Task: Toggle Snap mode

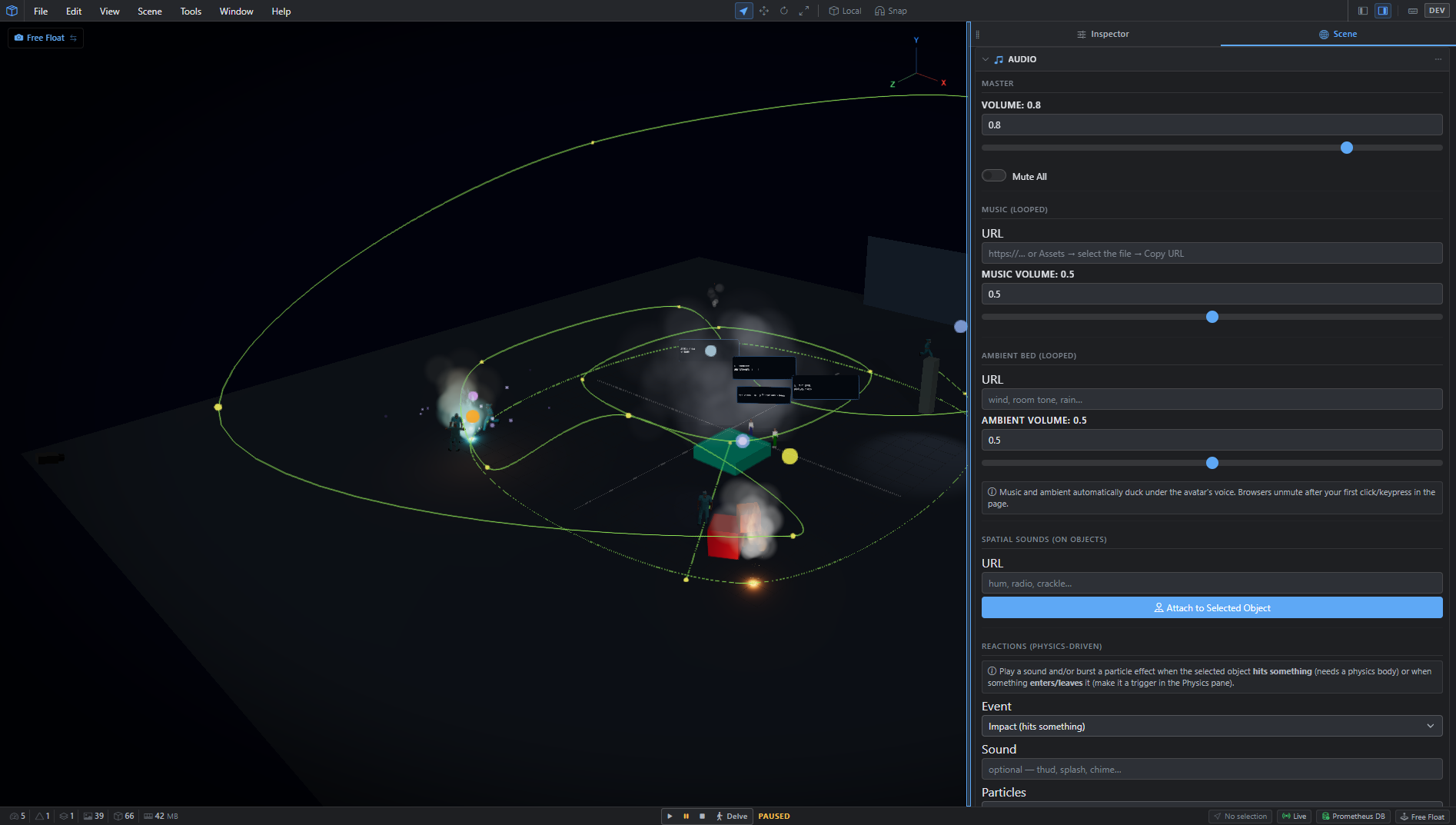Action: (x=891, y=11)
